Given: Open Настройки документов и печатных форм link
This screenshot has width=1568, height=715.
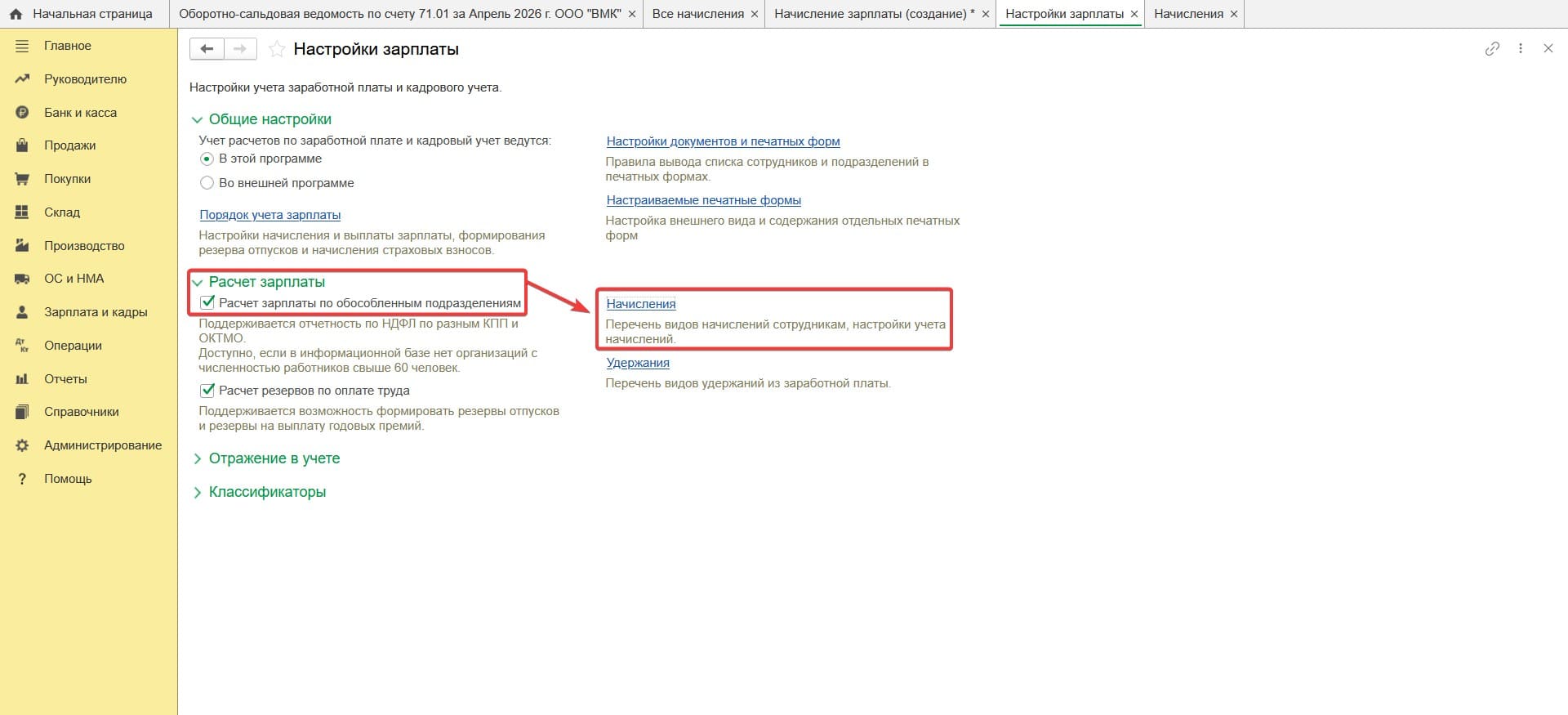Looking at the screenshot, I should coord(723,141).
